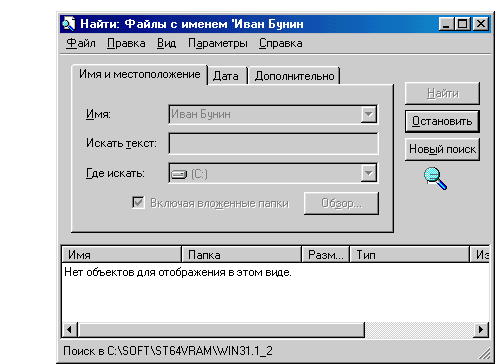The image size is (495, 364).
Task: Click the Find window title bar icon
Action: [x=69, y=24]
